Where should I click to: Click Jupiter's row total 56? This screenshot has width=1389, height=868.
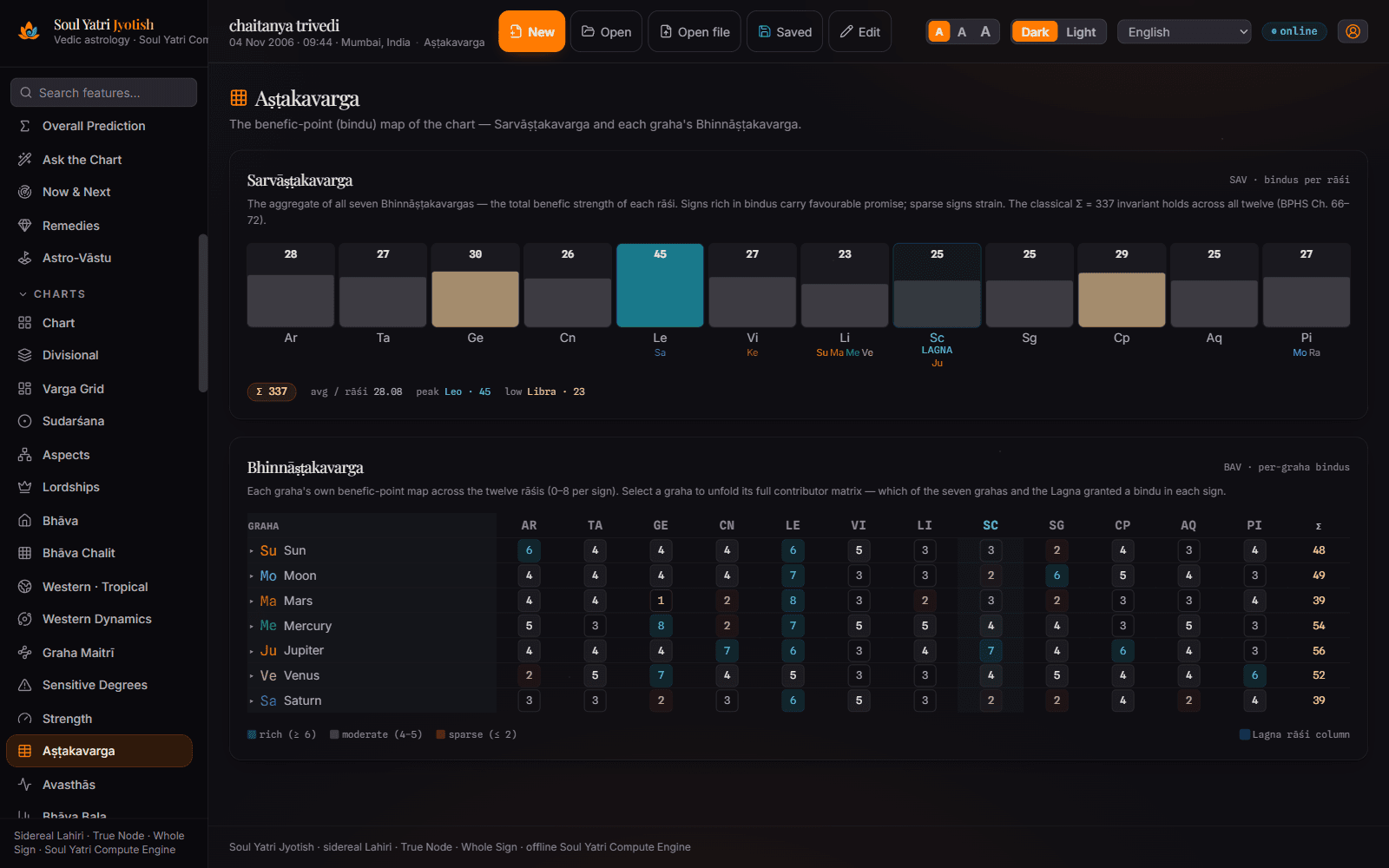point(1319,651)
